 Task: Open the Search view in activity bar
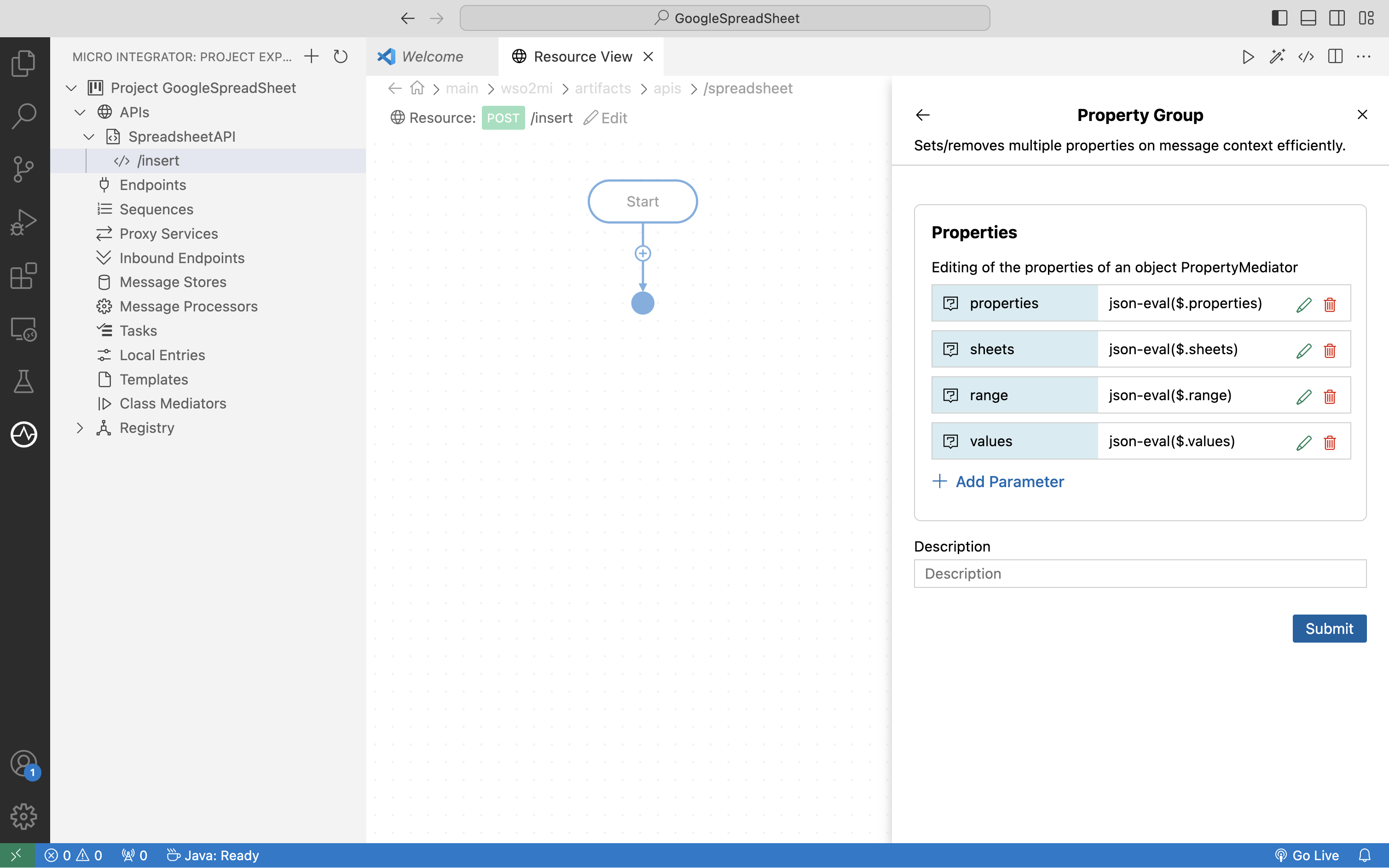[23, 116]
